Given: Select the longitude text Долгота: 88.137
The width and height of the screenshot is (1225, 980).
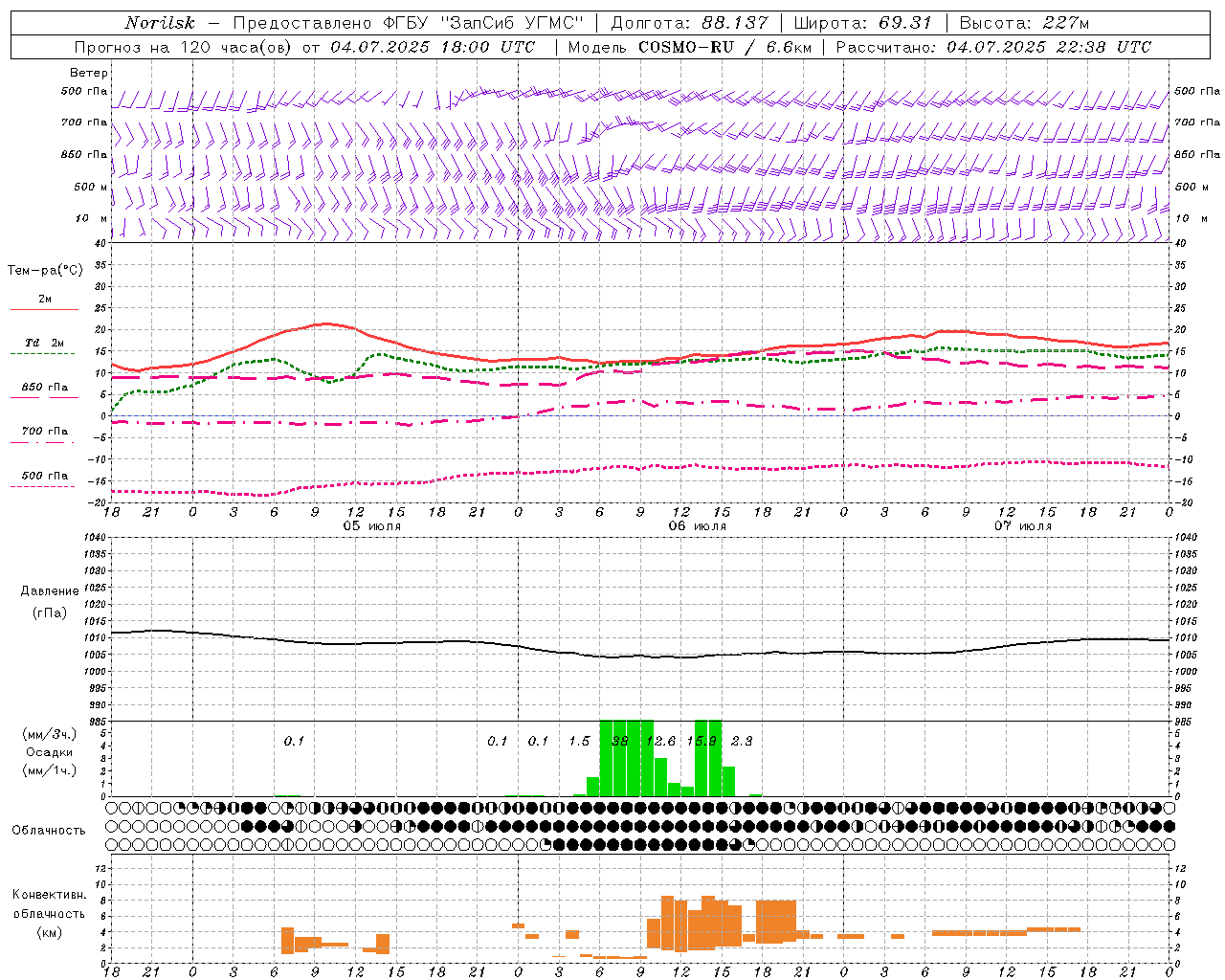Looking at the screenshot, I should coord(689,23).
